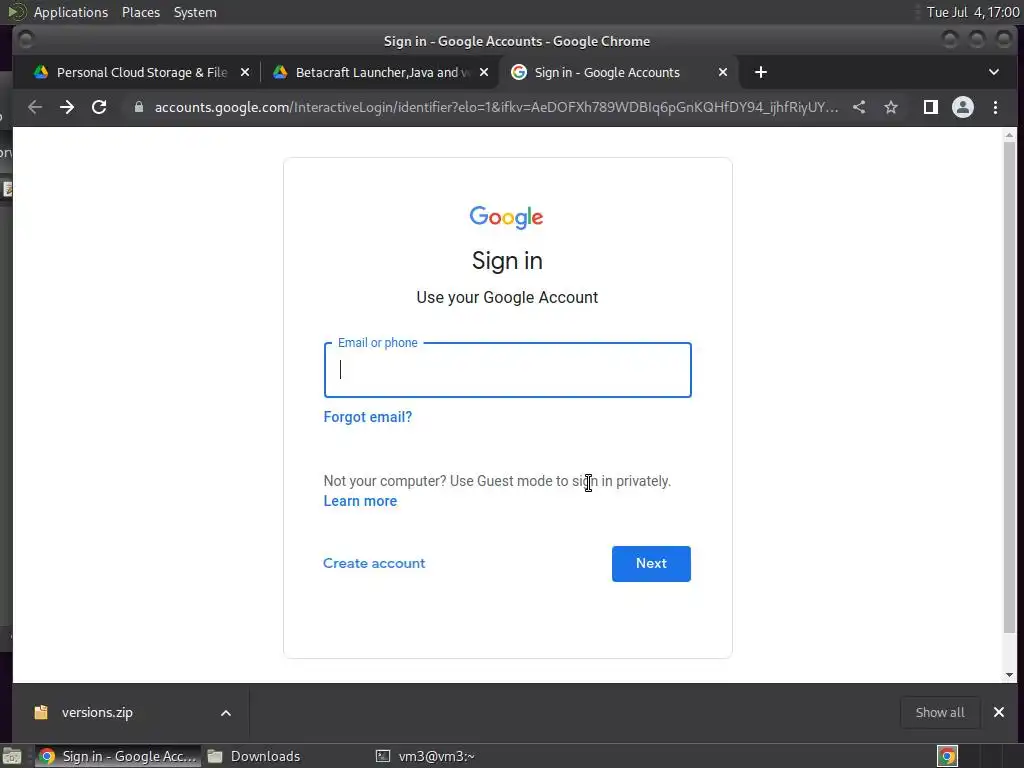Close the Sign in - Google Accounts tab
1024x768 pixels.
723,72
